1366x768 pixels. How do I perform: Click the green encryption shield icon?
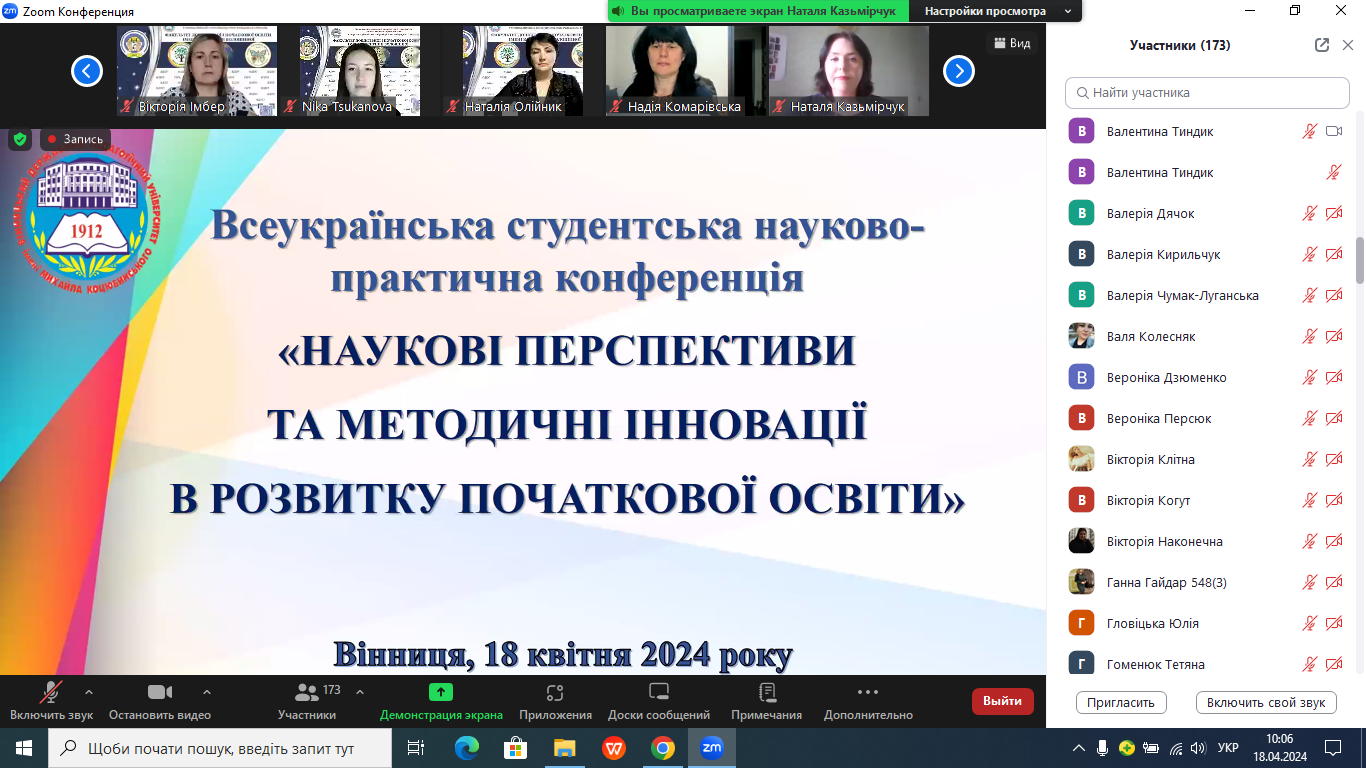click(x=20, y=139)
